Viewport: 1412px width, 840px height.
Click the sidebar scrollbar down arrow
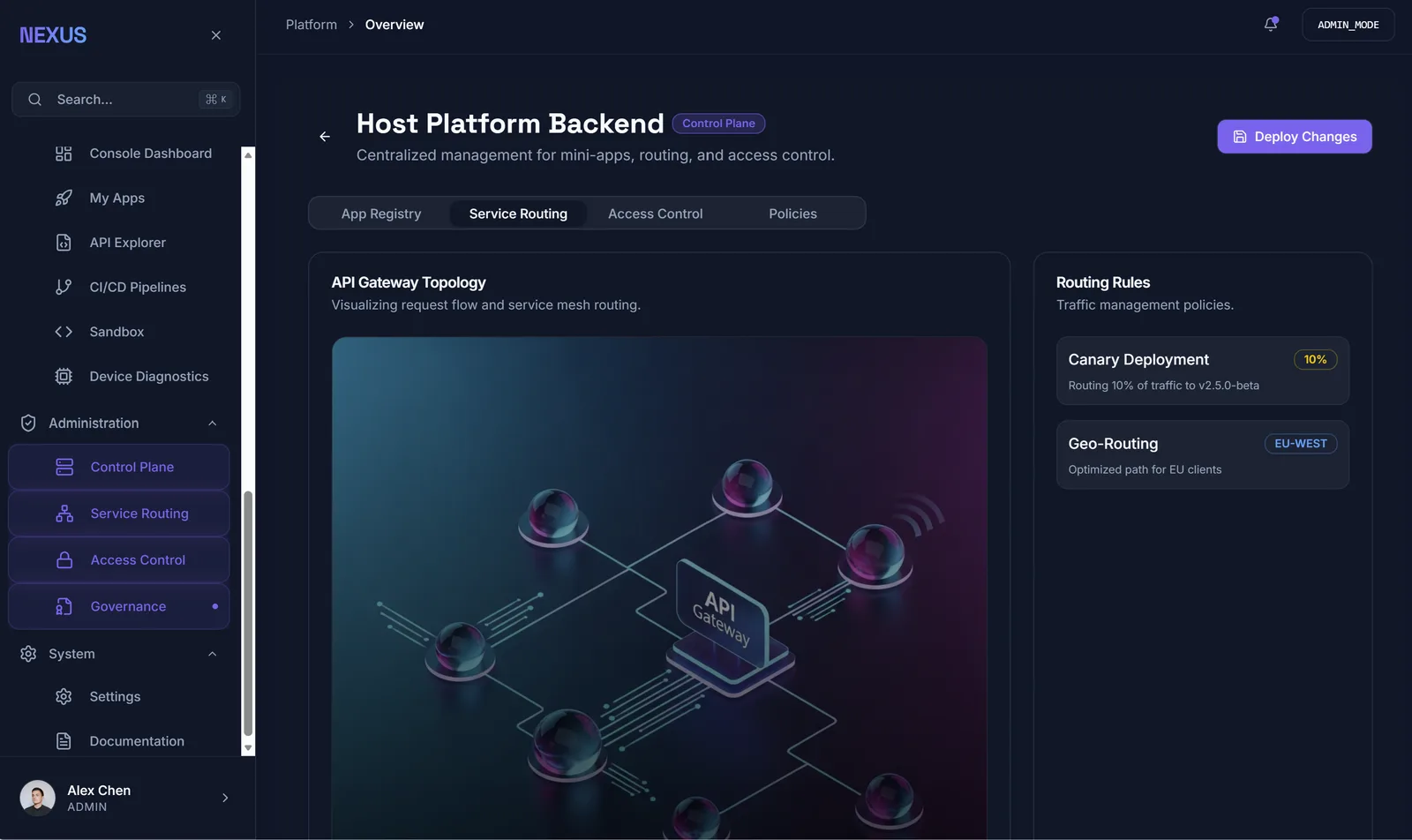(248, 748)
